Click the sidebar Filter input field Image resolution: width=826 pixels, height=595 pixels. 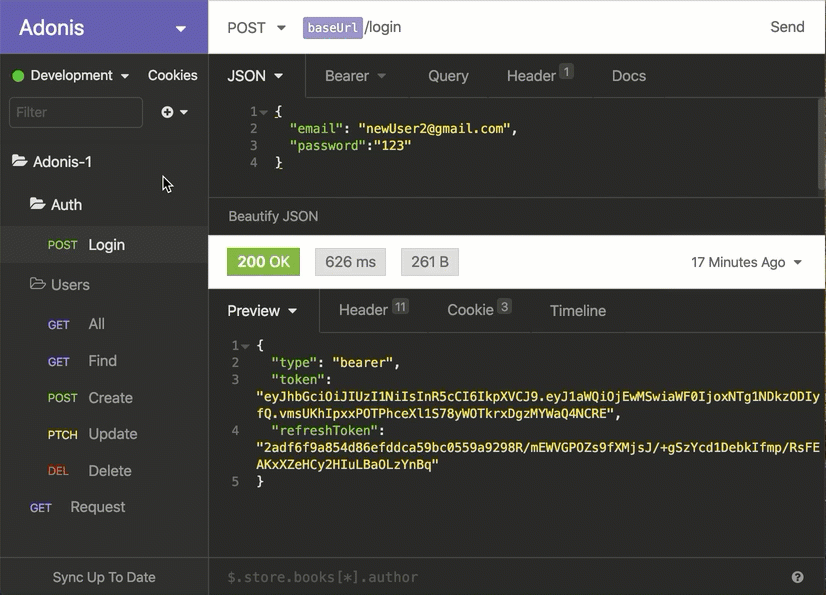(75, 112)
